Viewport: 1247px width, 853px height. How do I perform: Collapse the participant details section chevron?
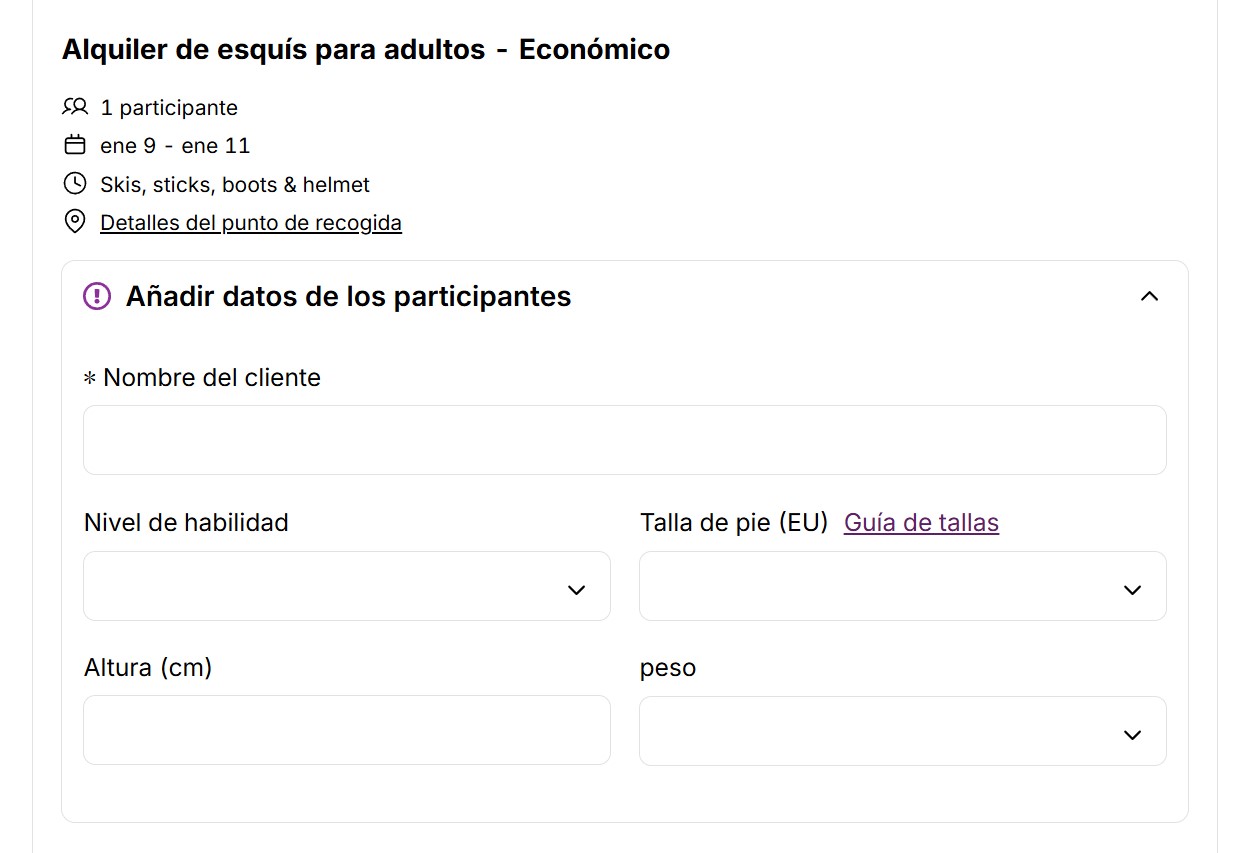click(x=1149, y=296)
